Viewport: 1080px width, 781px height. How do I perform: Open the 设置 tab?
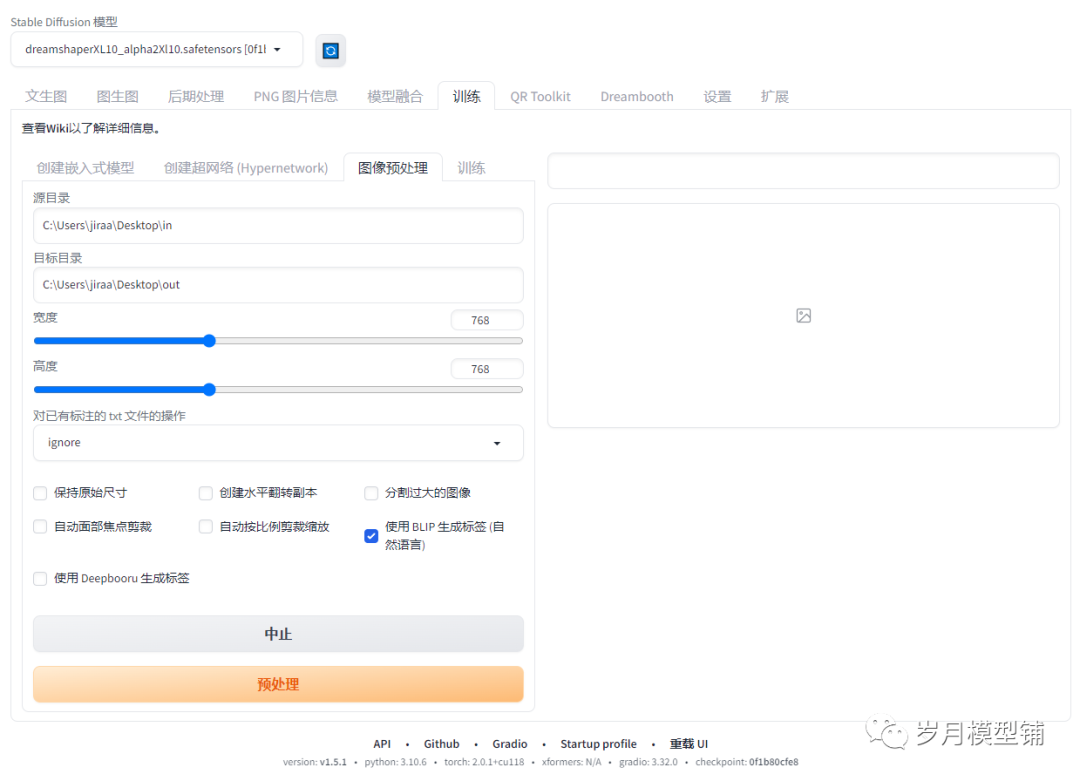(x=717, y=95)
